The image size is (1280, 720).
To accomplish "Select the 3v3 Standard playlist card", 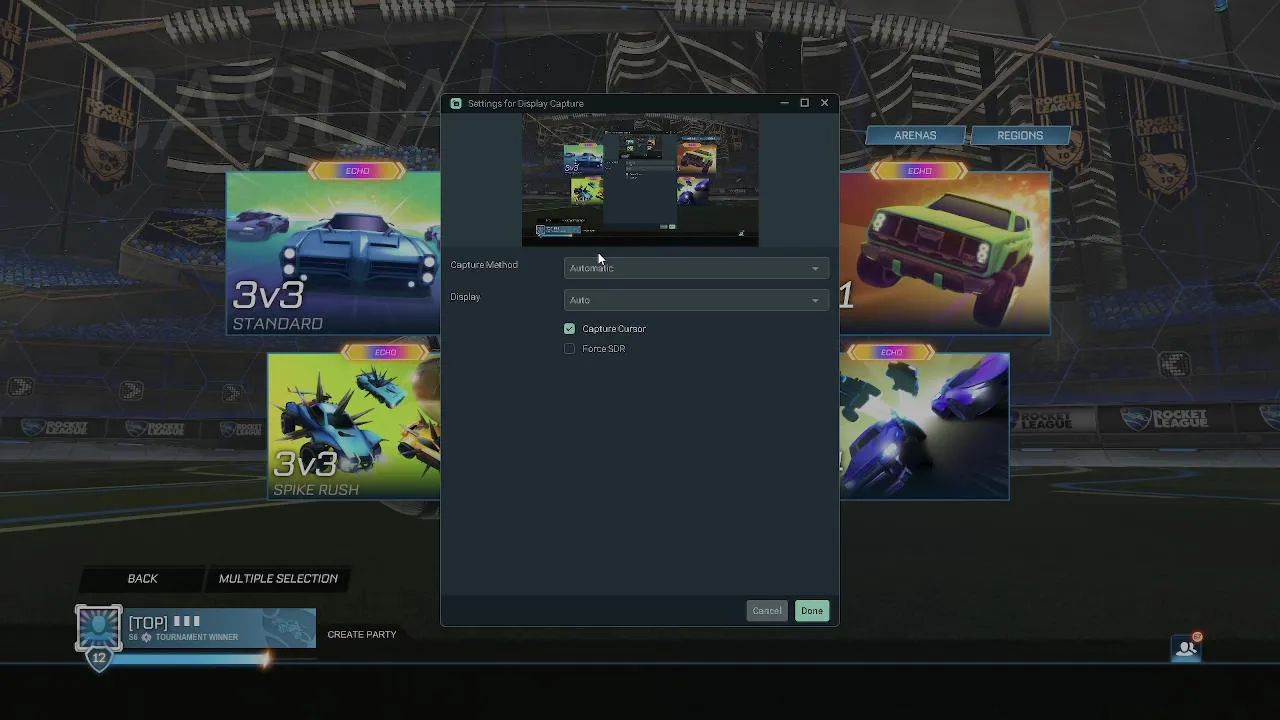I will click(x=333, y=253).
